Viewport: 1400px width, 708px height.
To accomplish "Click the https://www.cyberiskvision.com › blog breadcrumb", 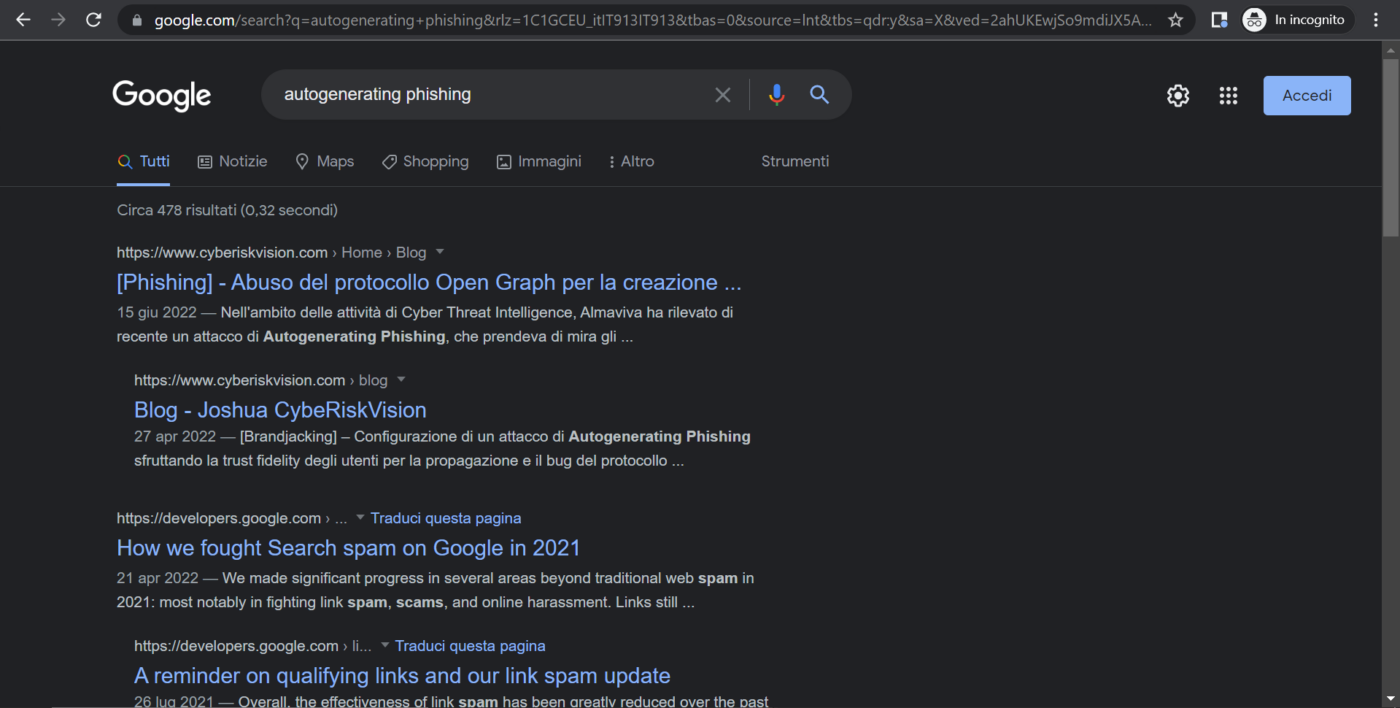I will click(261, 380).
